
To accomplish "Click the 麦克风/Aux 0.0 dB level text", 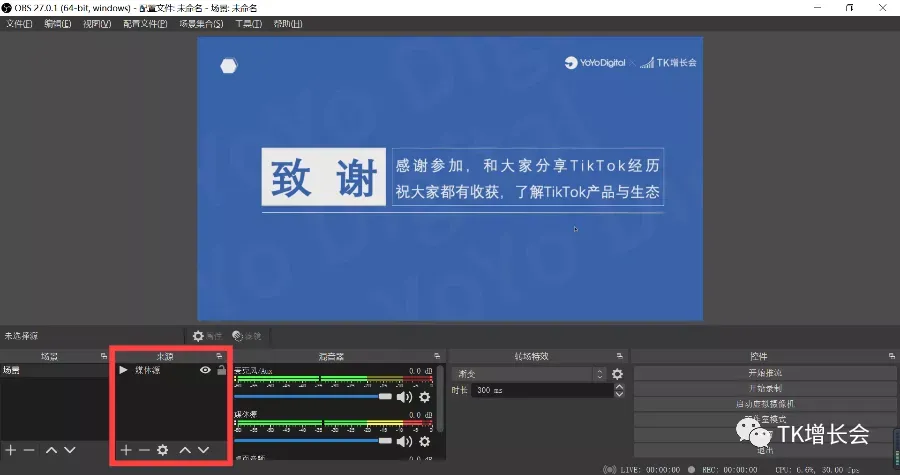I will [x=420, y=371].
